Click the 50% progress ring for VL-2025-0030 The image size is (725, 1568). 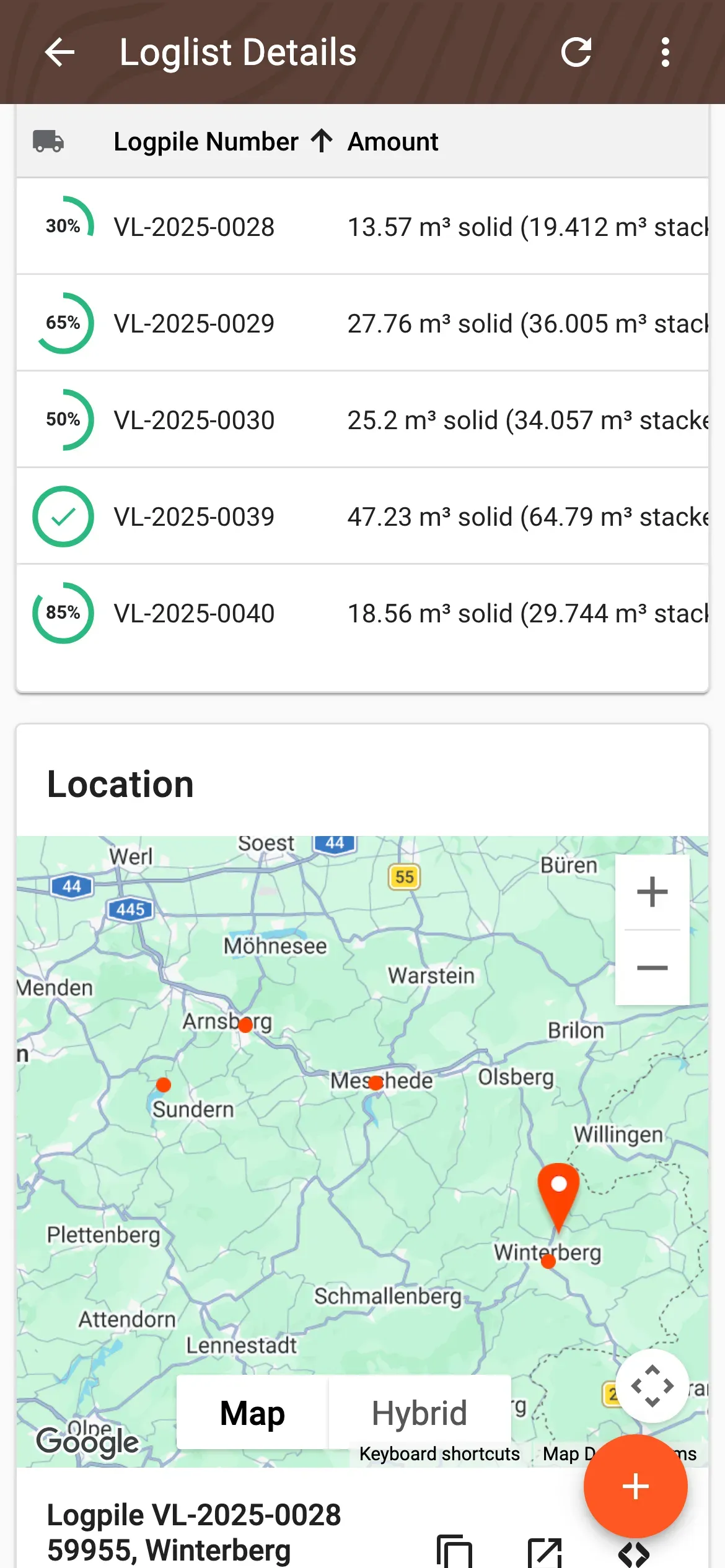(x=63, y=419)
